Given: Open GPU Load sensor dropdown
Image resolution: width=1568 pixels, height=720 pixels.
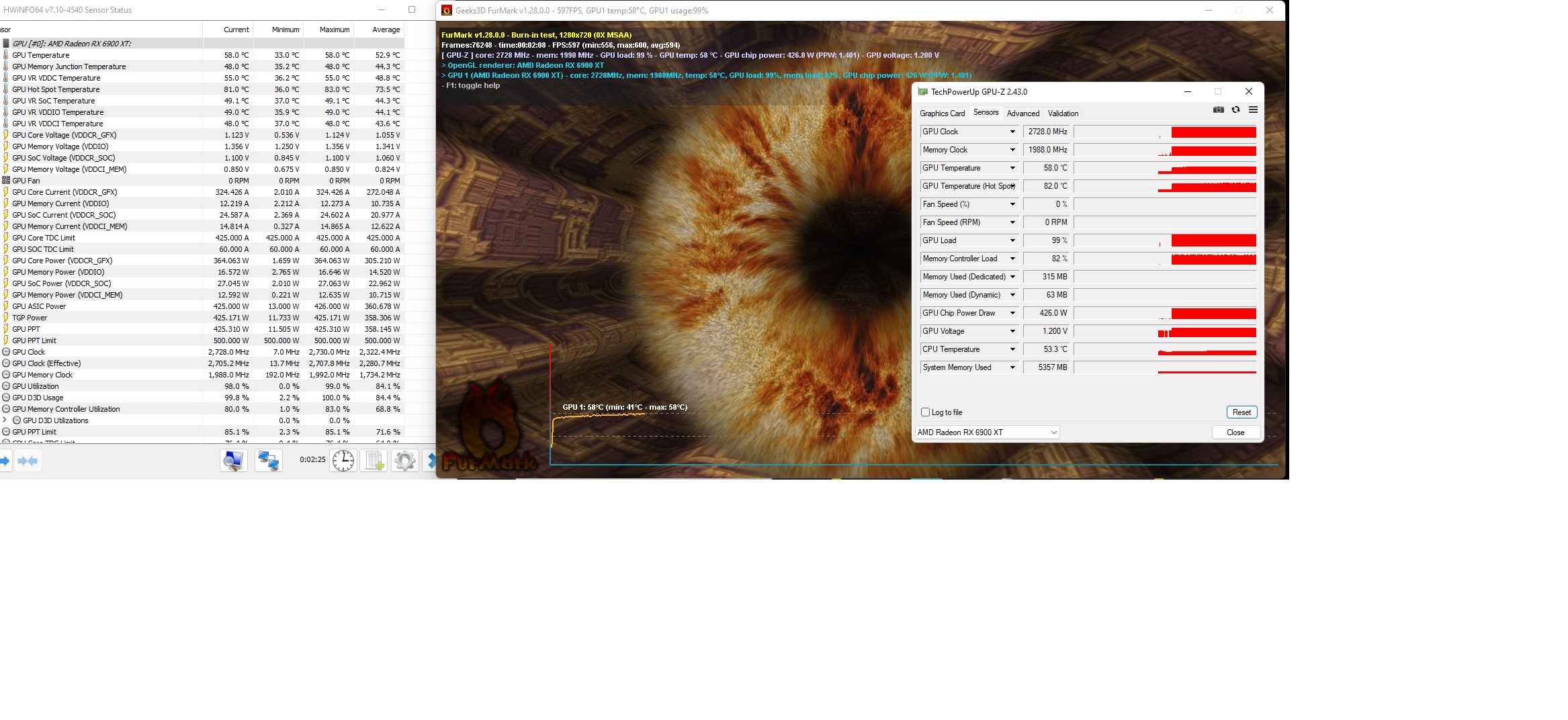Looking at the screenshot, I should pos(1012,240).
